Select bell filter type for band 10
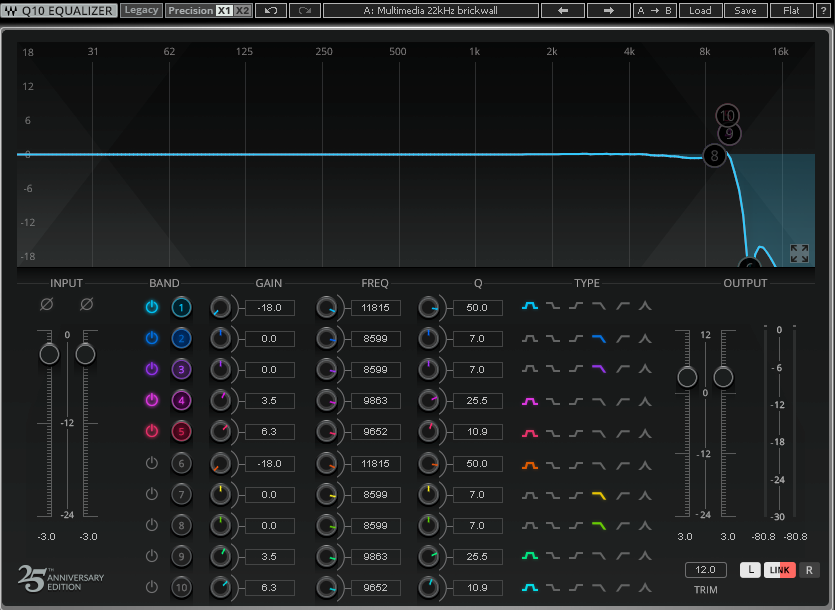Screen dimensions: 835x610 pos(530,588)
